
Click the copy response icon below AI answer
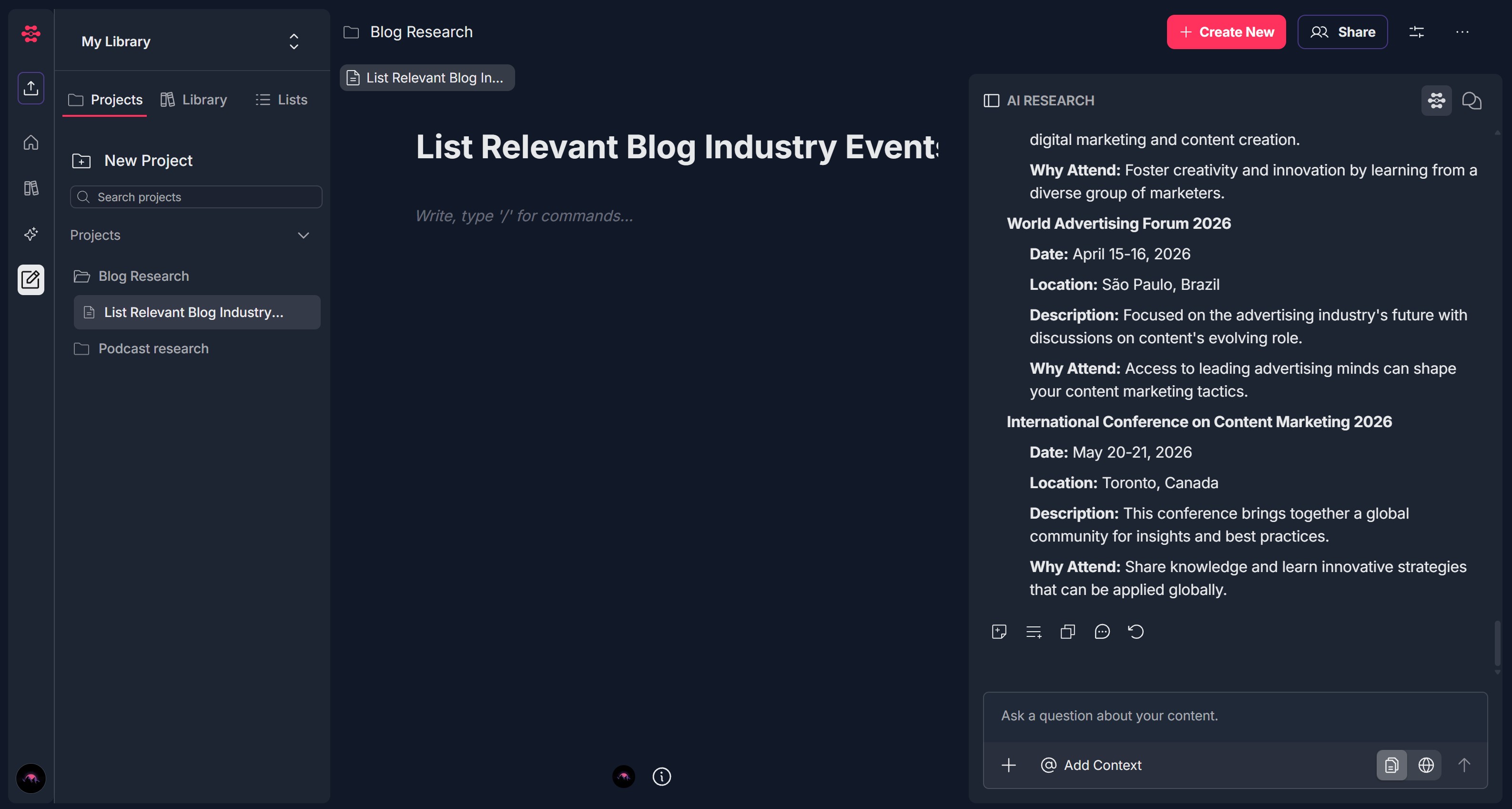[1068, 632]
